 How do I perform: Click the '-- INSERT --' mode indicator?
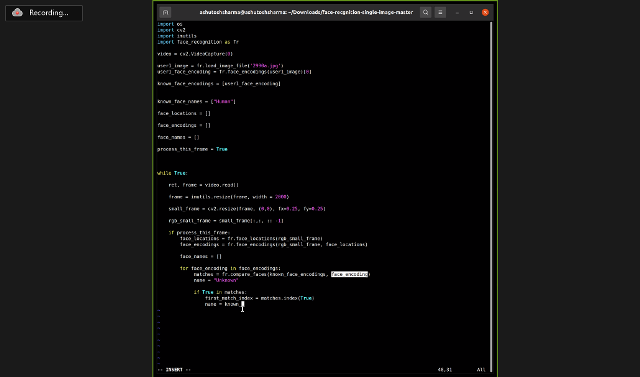coord(174,370)
